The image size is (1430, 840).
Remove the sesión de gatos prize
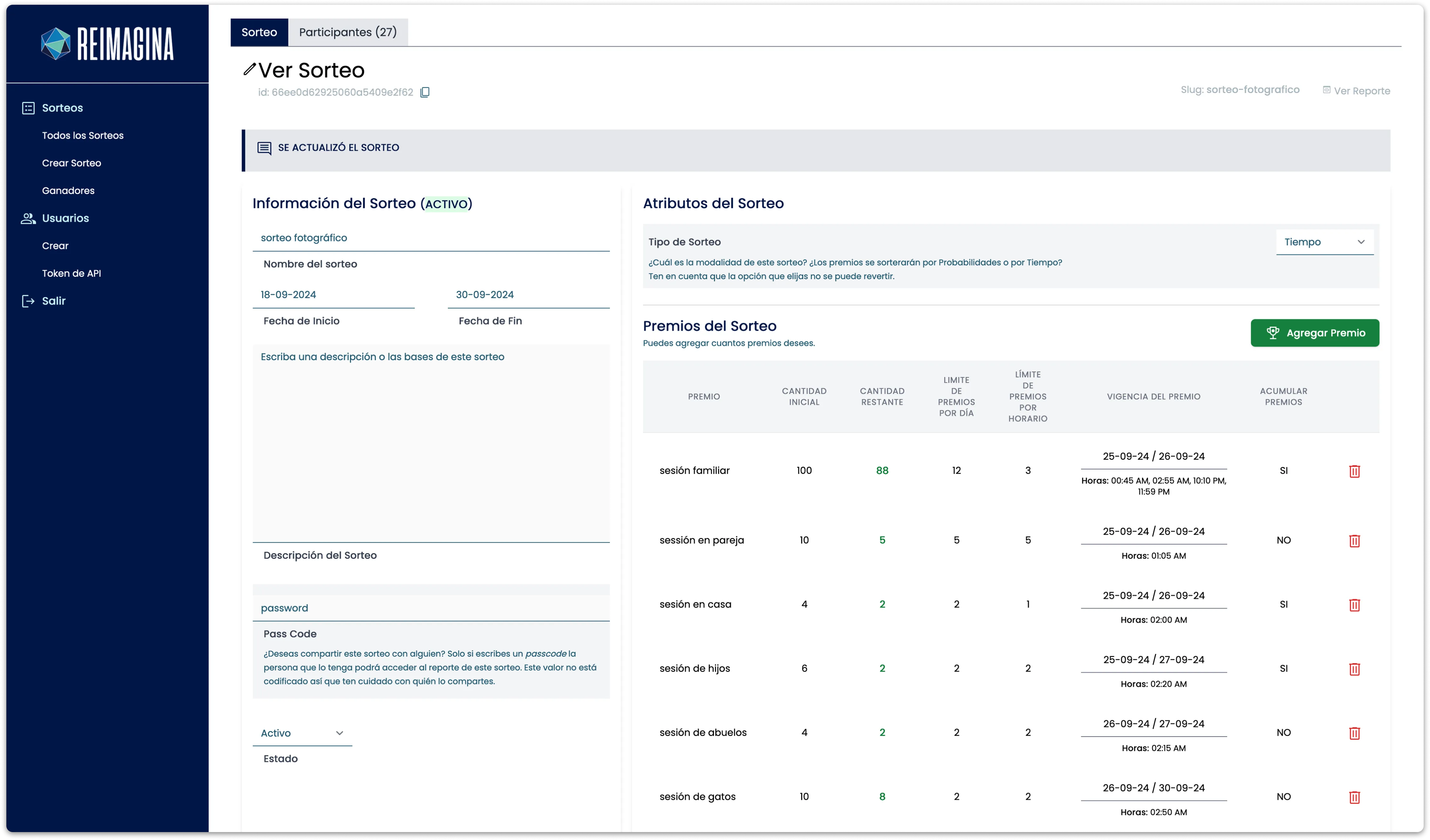pos(1354,797)
